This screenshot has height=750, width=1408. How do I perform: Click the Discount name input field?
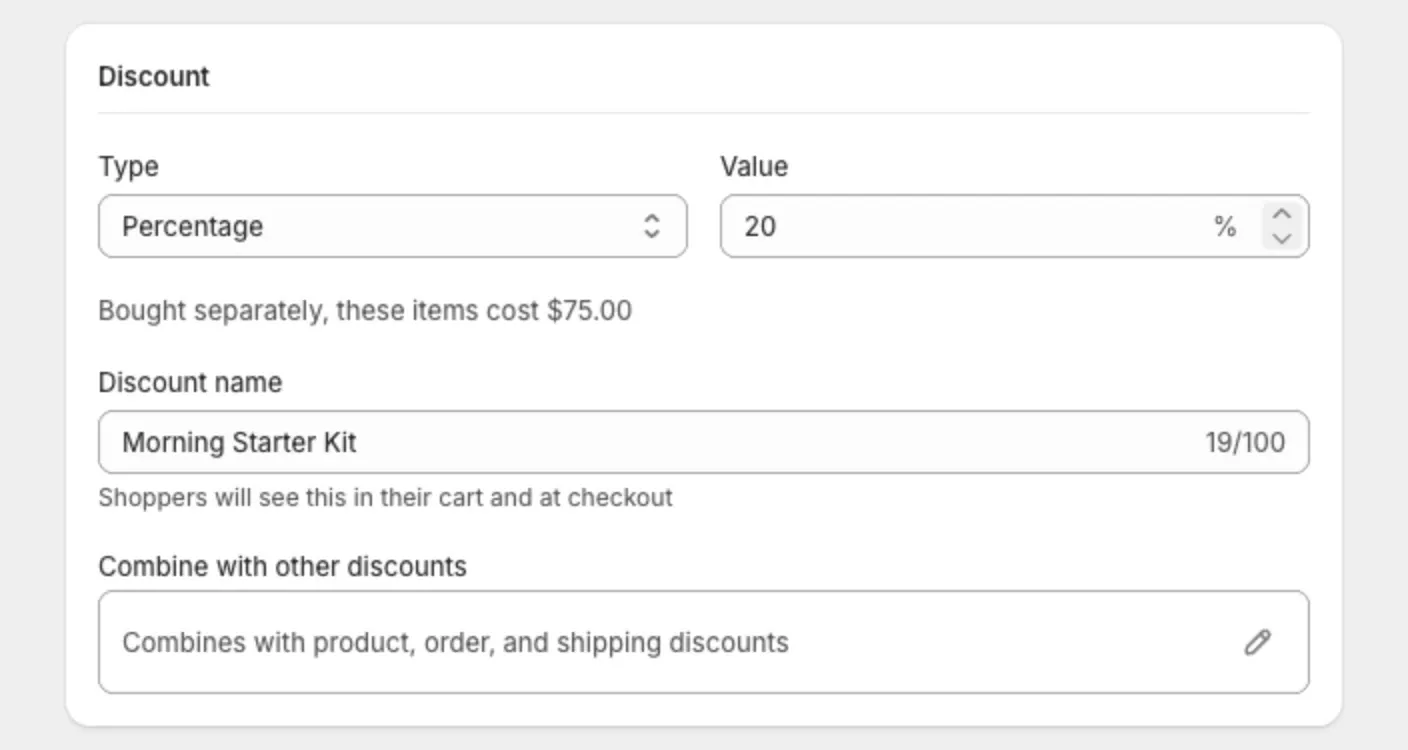(703, 442)
